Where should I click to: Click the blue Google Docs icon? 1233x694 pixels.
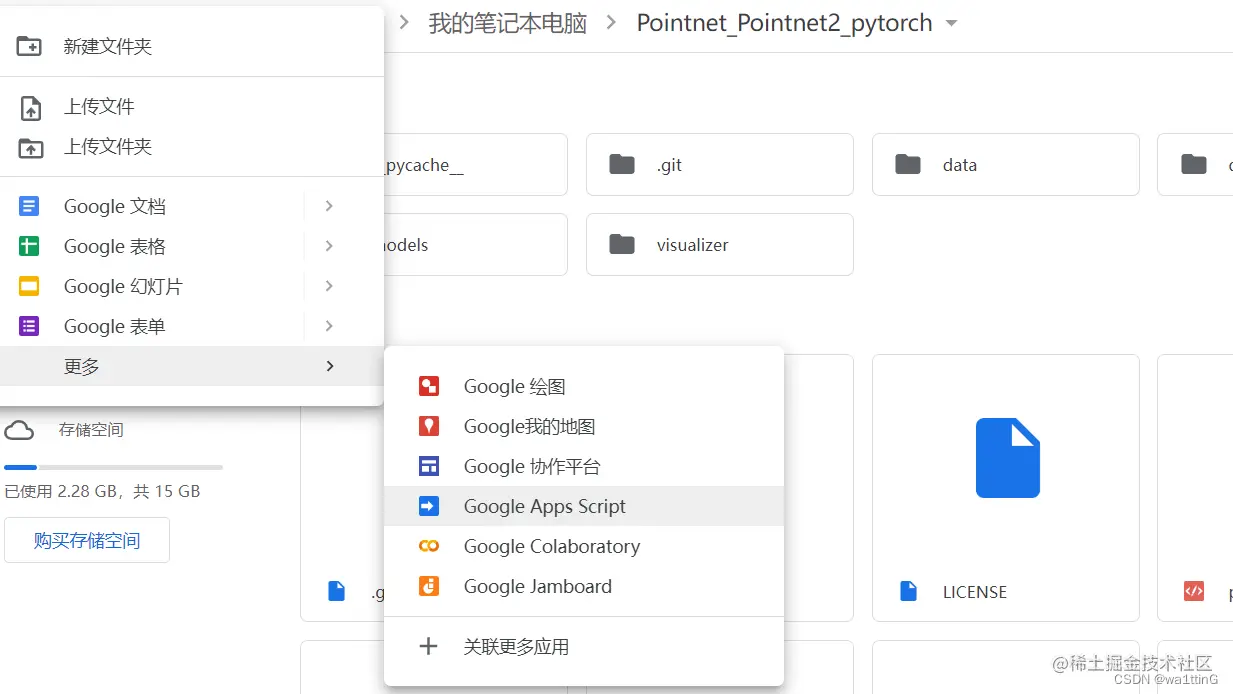click(x=29, y=207)
